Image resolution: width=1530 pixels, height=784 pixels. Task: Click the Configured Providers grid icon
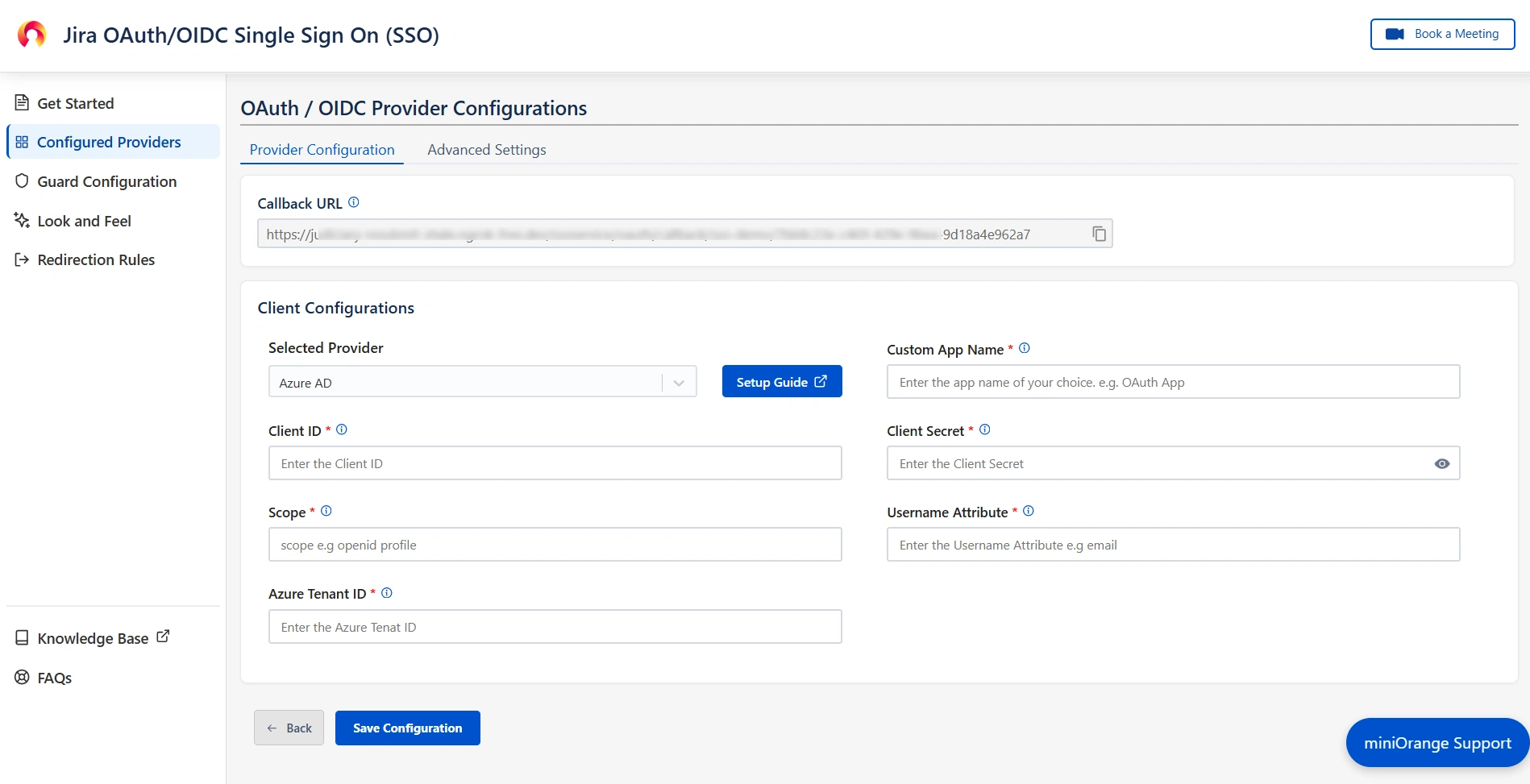click(22, 142)
